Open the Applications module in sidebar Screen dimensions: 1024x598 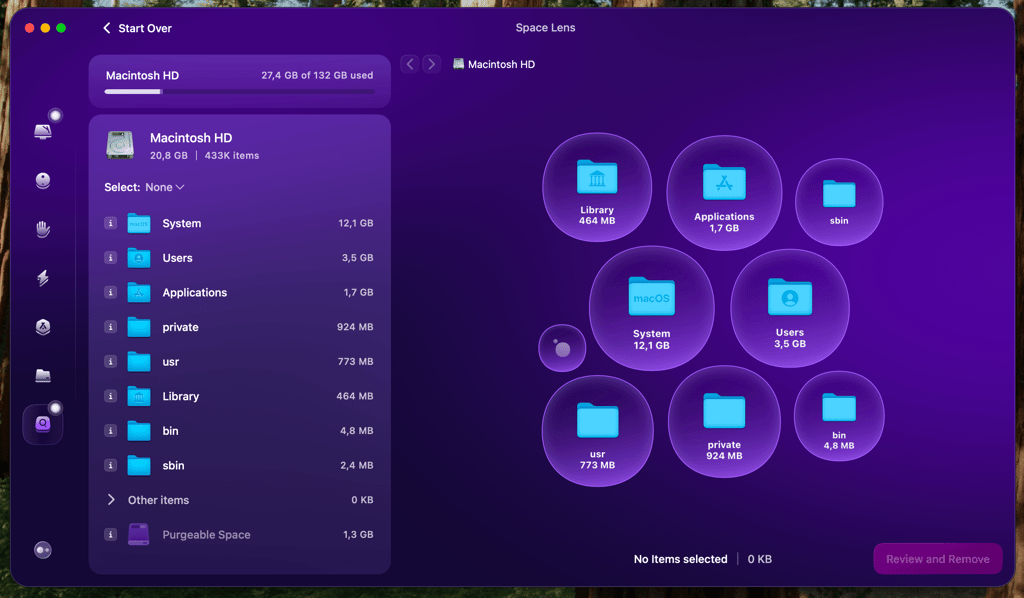pyautogui.click(x=43, y=326)
